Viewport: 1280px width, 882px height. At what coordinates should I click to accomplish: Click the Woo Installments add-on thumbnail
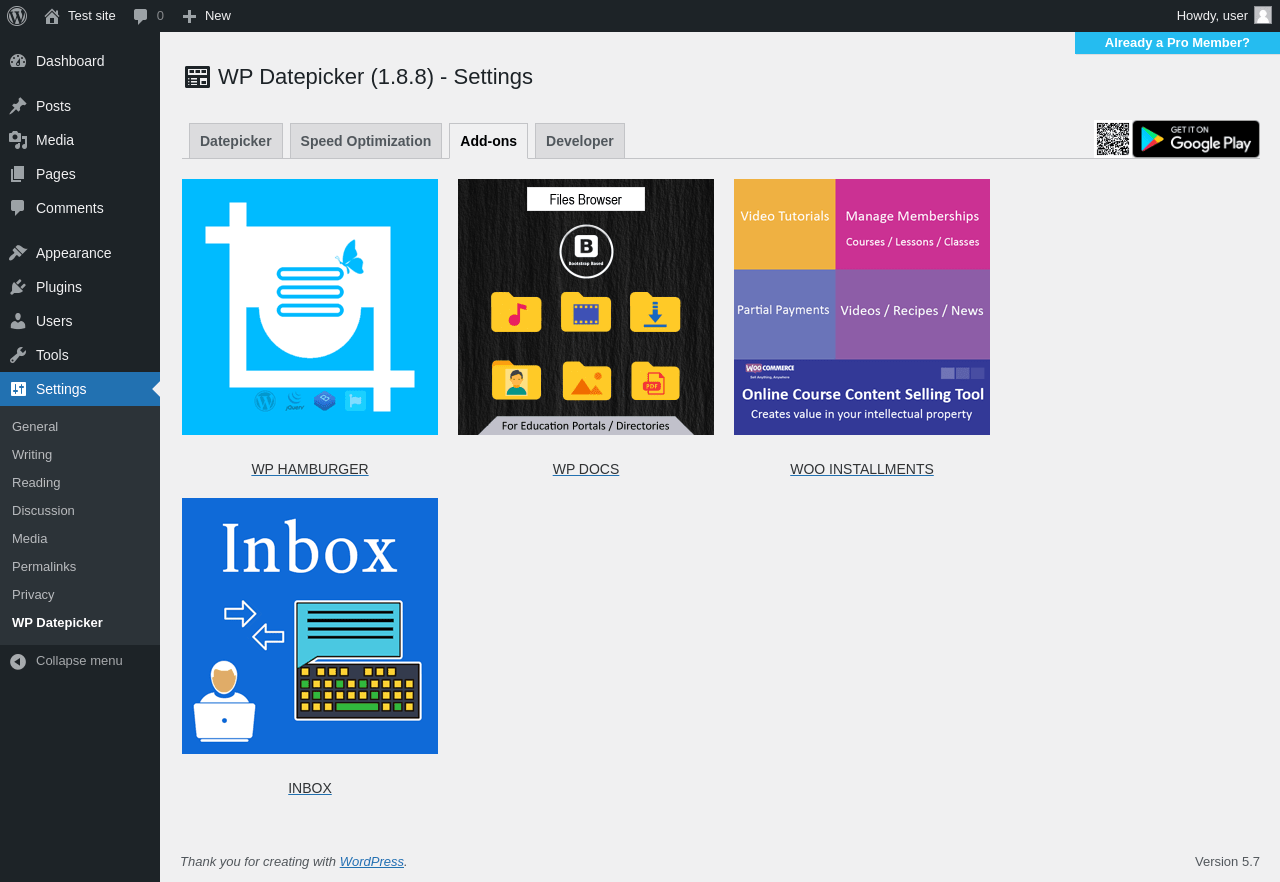(862, 307)
